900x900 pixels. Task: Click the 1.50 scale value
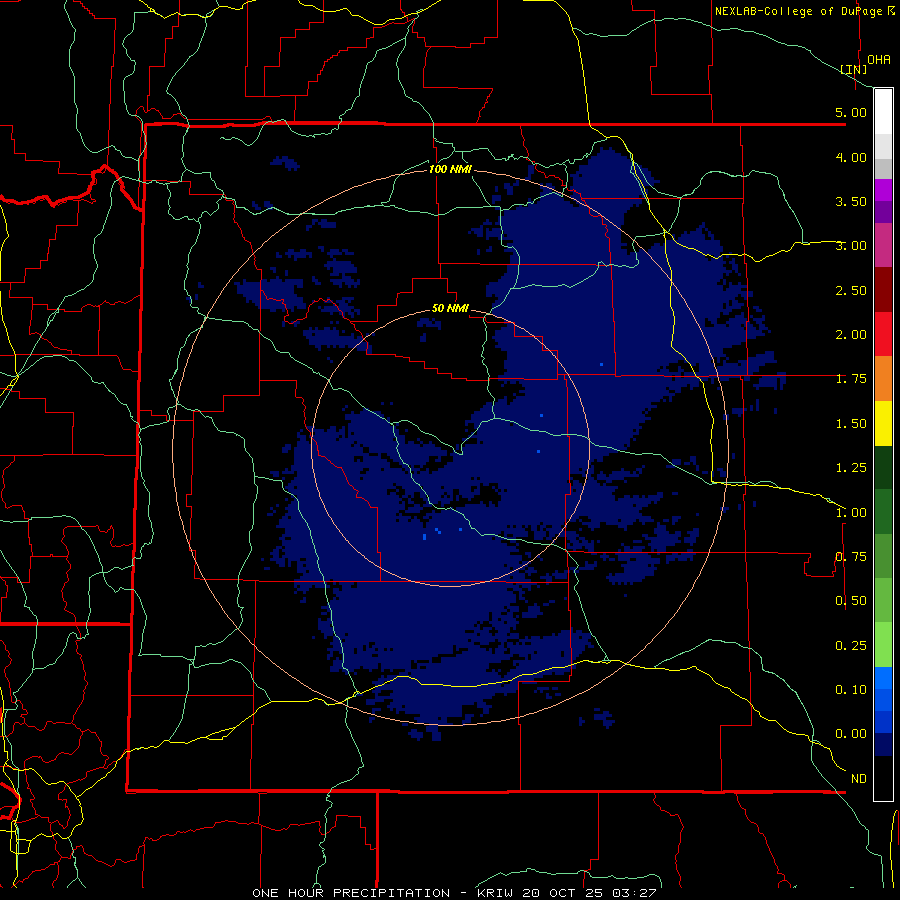pos(851,424)
